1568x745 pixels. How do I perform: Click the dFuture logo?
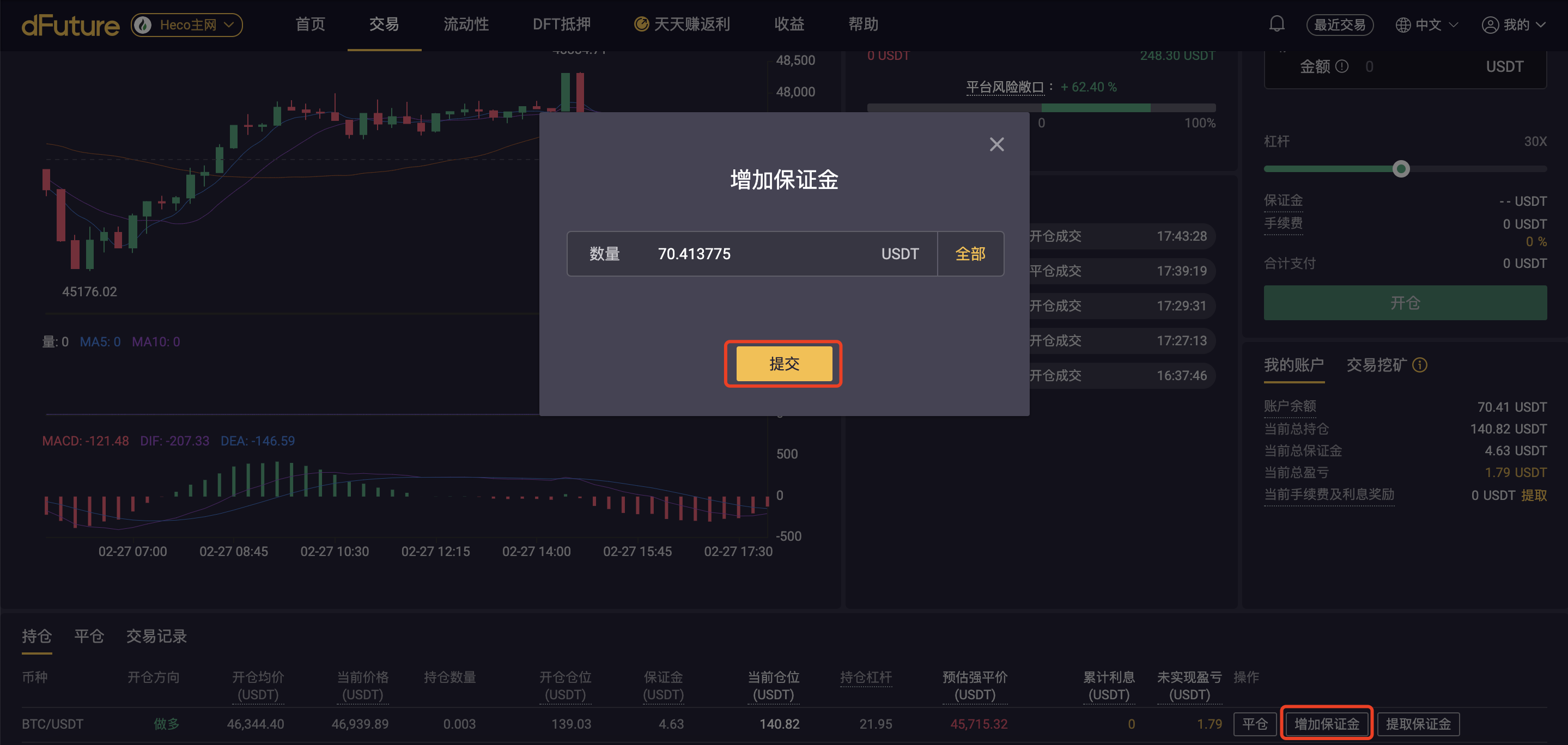(71, 25)
